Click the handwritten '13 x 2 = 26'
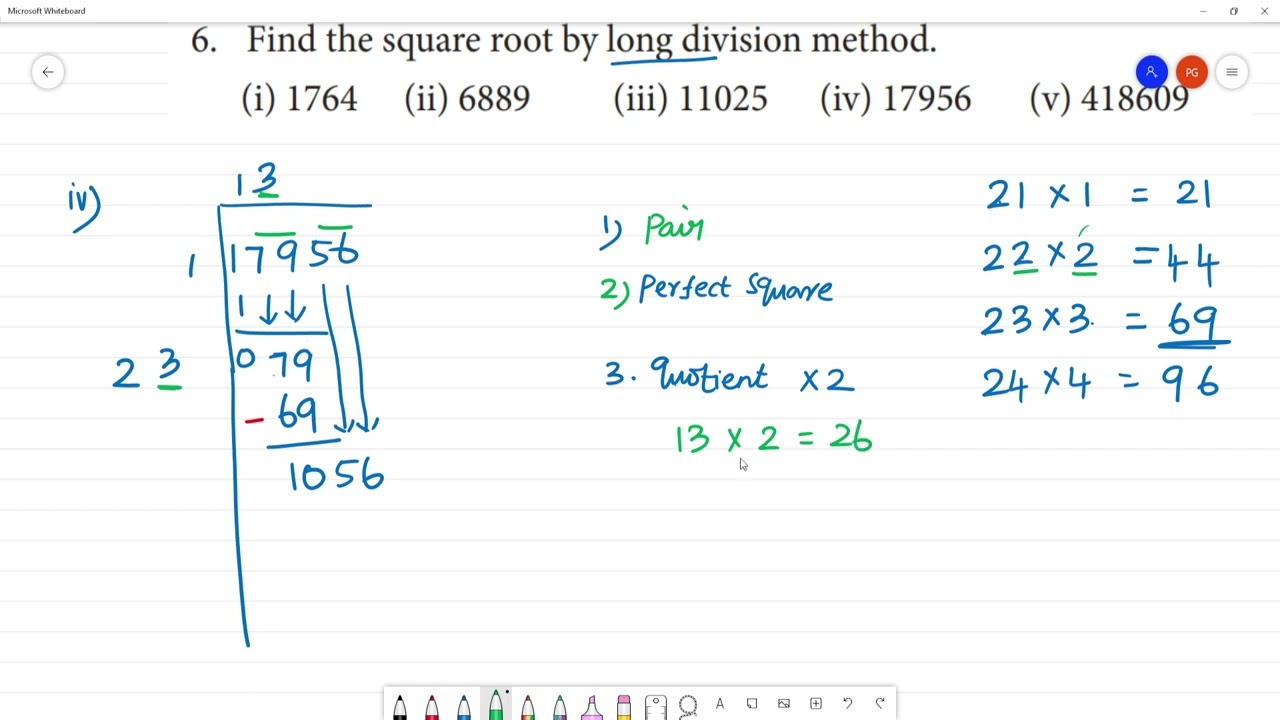Viewport: 1280px width, 720px height. 773,438
